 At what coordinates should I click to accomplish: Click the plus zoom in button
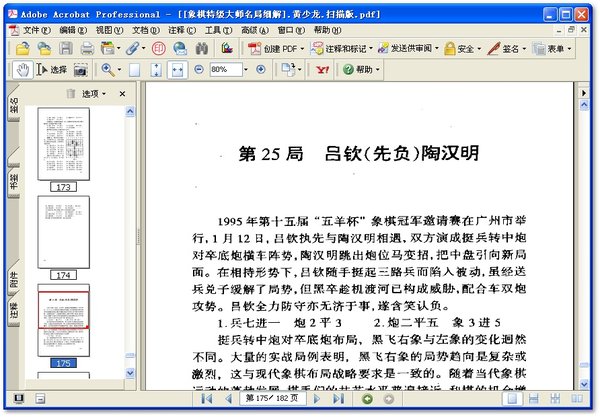(x=261, y=69)
